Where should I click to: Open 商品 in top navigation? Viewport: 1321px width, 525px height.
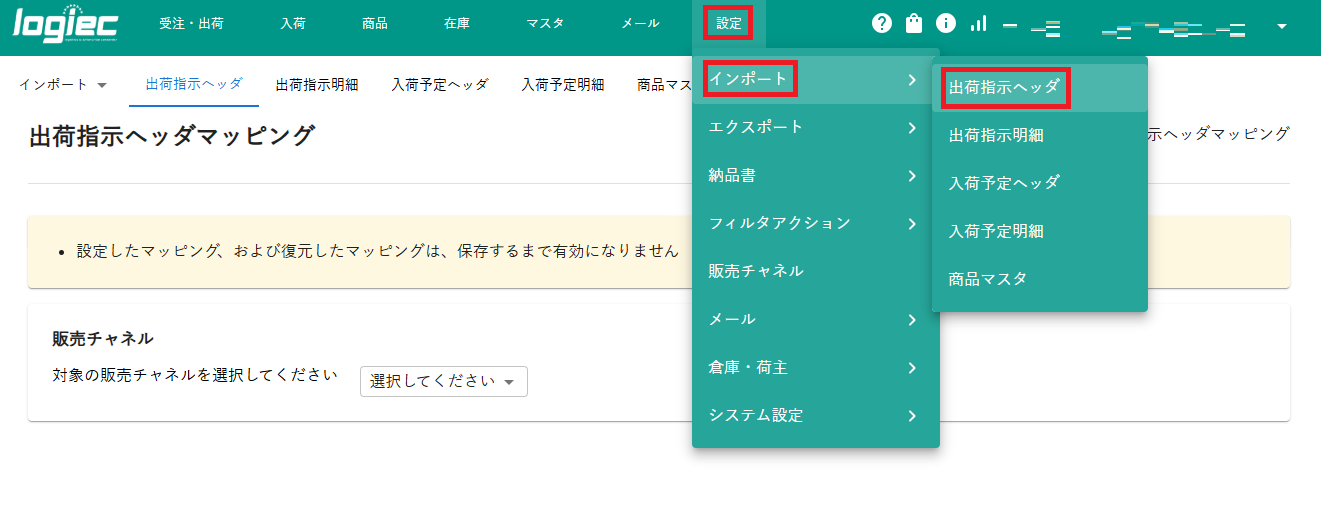click(x=375, y=23)
